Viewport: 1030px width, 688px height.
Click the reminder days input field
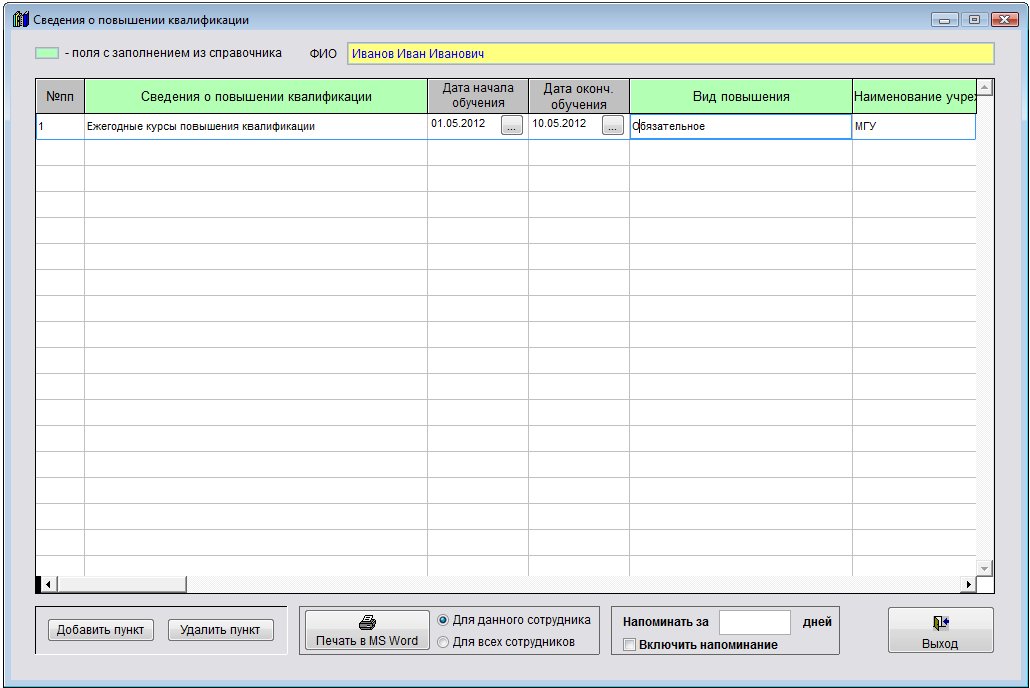754,622
